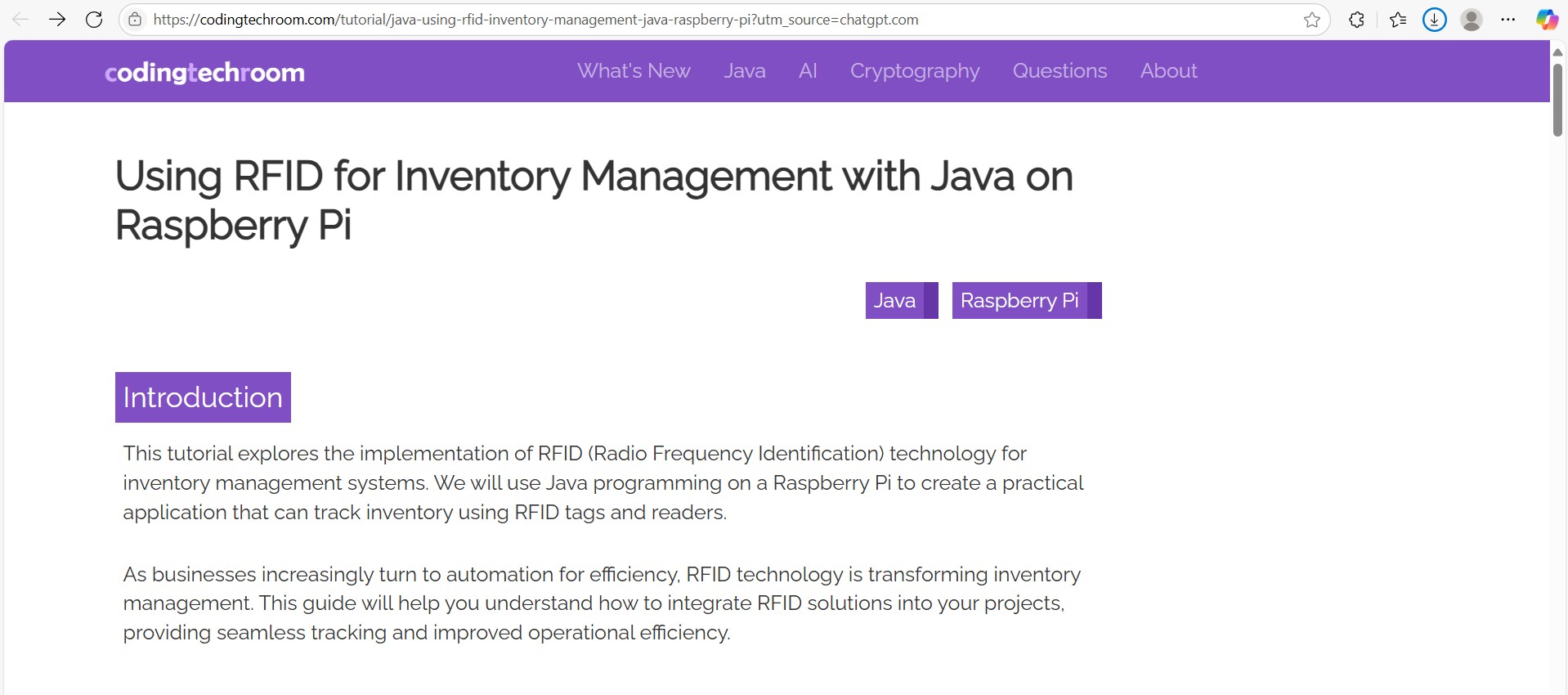The image size is (1568, 695).
Task: Go to the Java nav section
Action: [745, 71]
